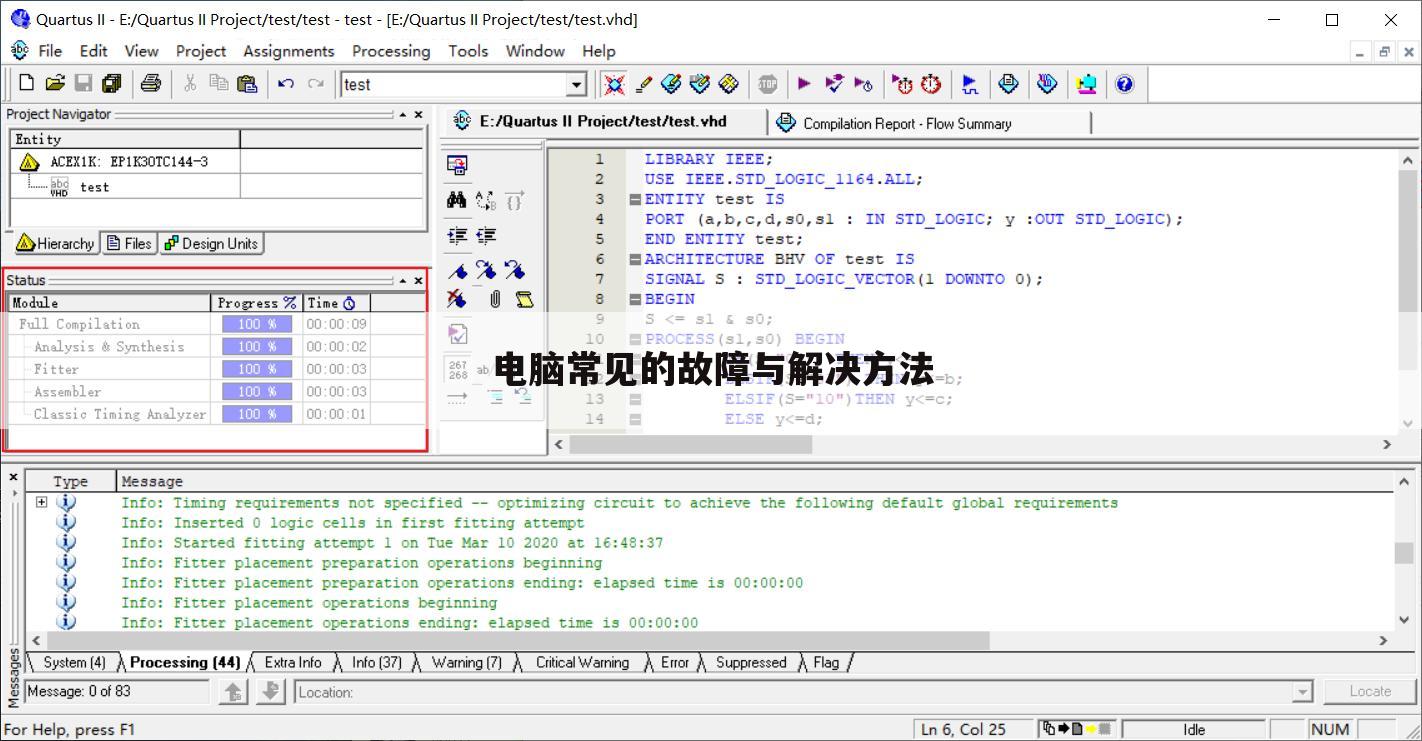
Task: Start simulation with the blue waveform icon
Action: click(969, 84)
